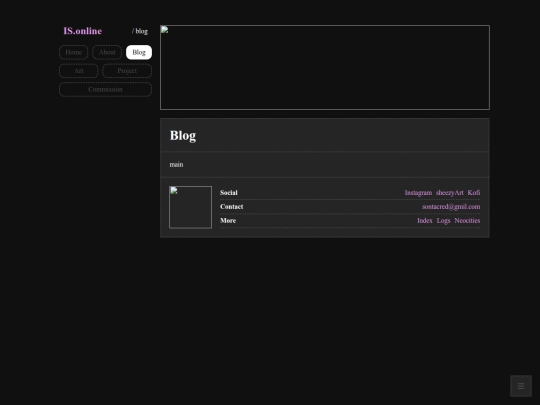Open the Art section
This screenshot has height=405, width=540.
79,71
